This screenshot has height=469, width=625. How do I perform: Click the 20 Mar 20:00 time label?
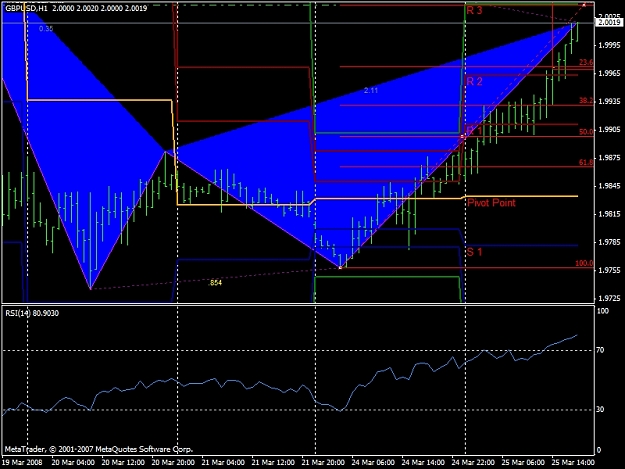pos(173,462)
